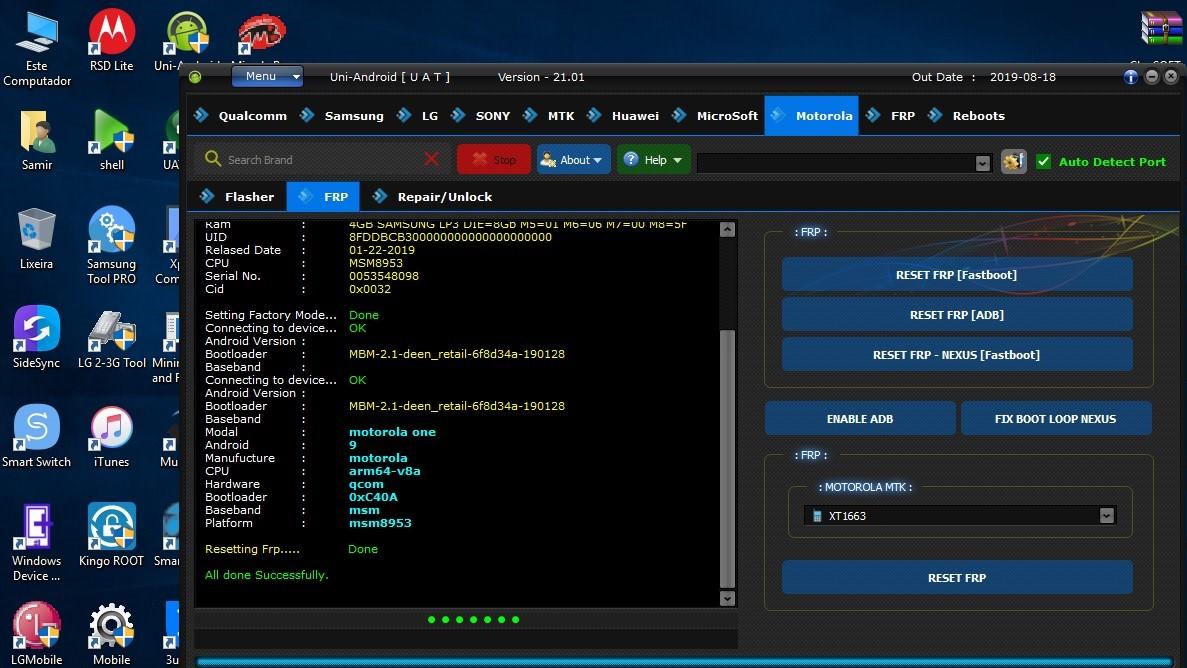Screen dimensions: 1187x668
Task: Expand the About dropdown
Action: click(573, 160)
